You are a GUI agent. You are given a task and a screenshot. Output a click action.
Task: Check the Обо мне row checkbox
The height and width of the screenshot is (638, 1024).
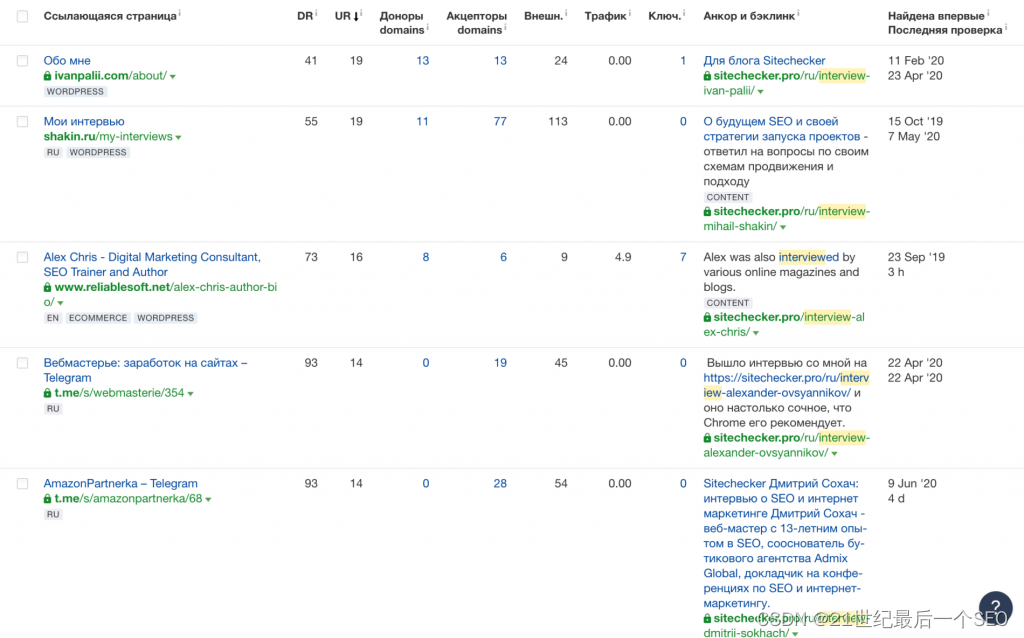22,61
